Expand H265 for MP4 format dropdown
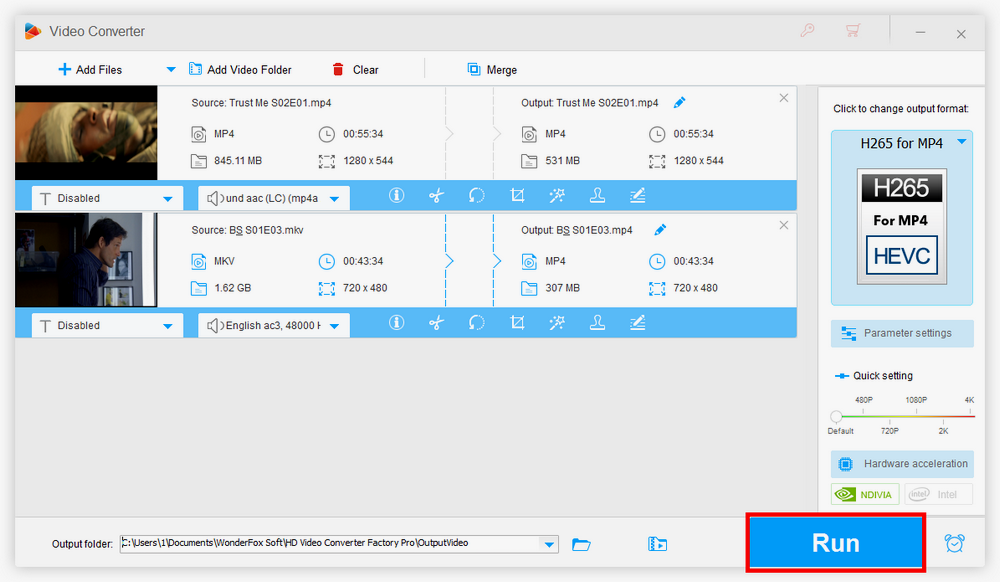1000x582 pixels. (x=962, y=142)
